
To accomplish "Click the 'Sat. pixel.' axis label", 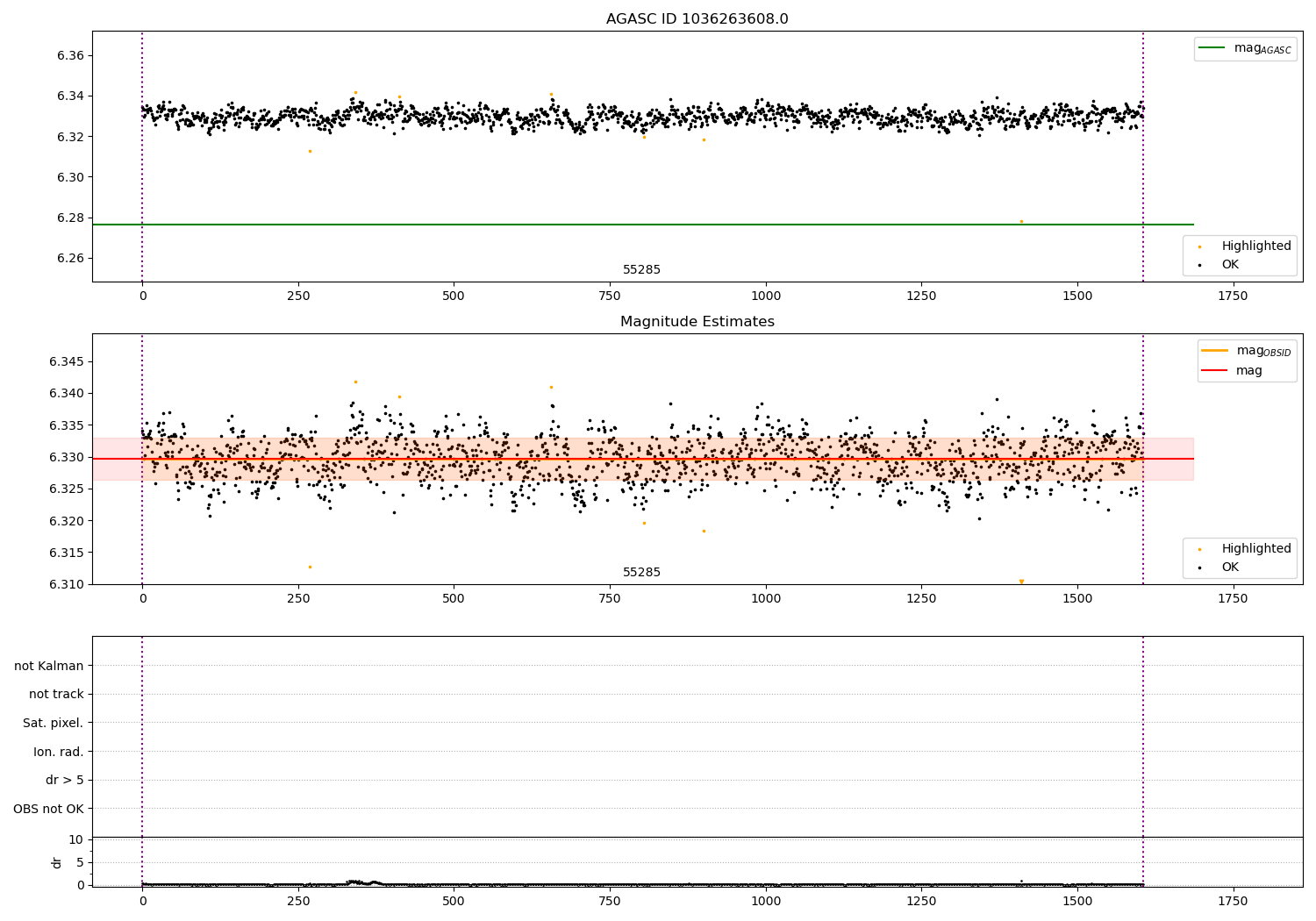I will coord(53,723).
